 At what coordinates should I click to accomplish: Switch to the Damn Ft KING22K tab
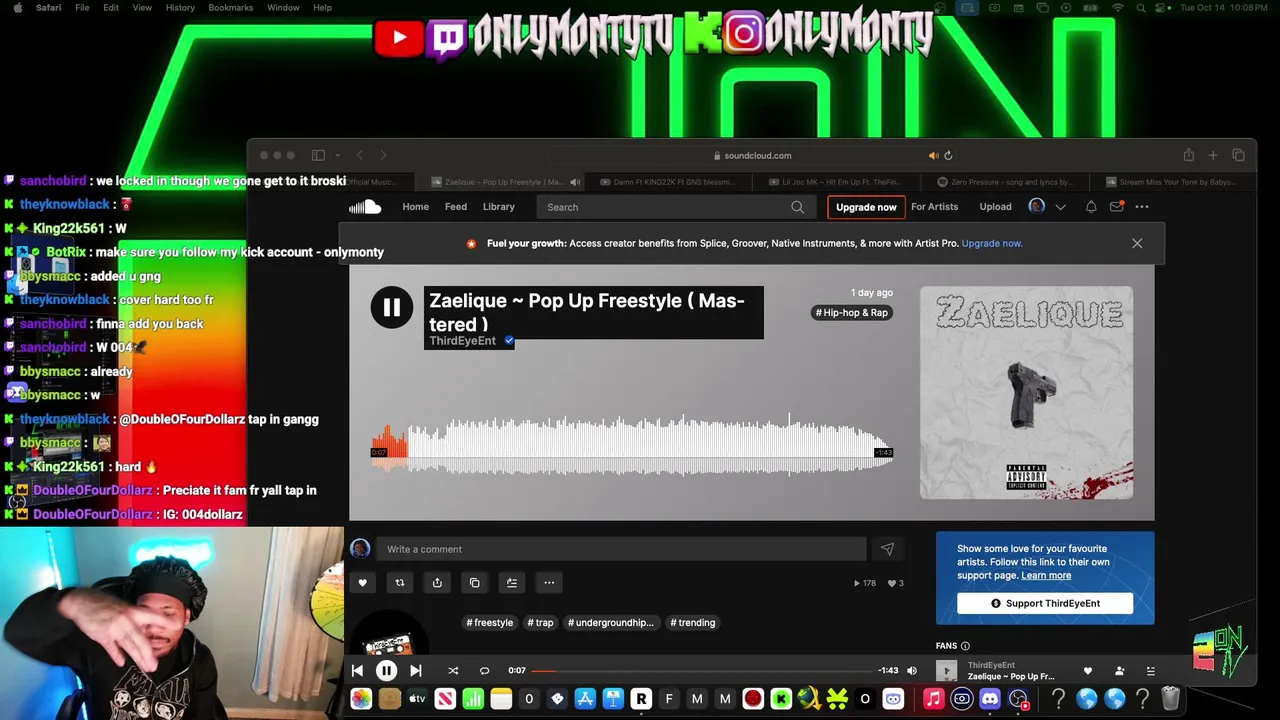pyautogui.click(x=669, y=182)
